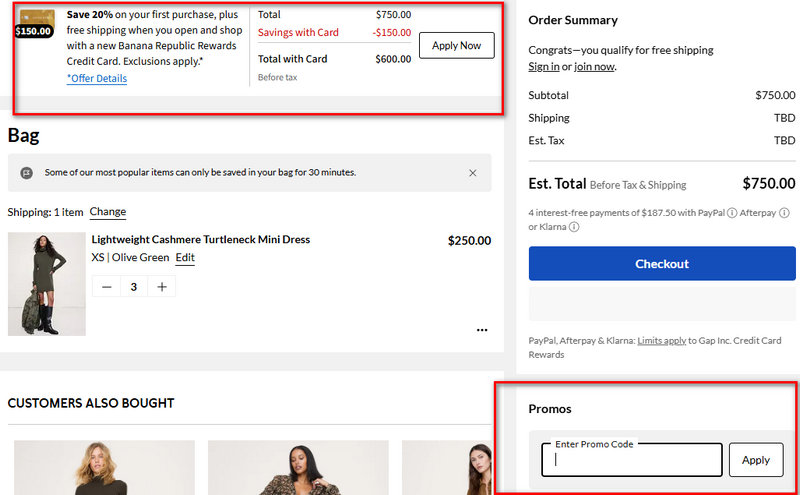Image resolution: width=800 pixels, height=495 pixels.
Task: Edit the XS Olive Green selection
Action: pyautogui.click(x=185, y=258)
